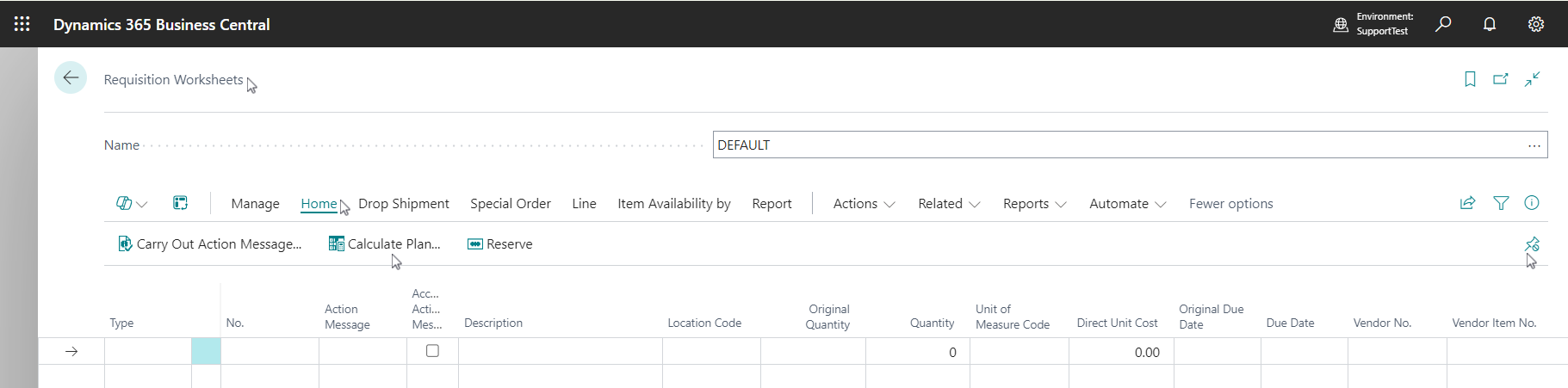The height and width of the screenshot is (388, 1568).
Task: Click the share icon
Action: [1468, 203]
